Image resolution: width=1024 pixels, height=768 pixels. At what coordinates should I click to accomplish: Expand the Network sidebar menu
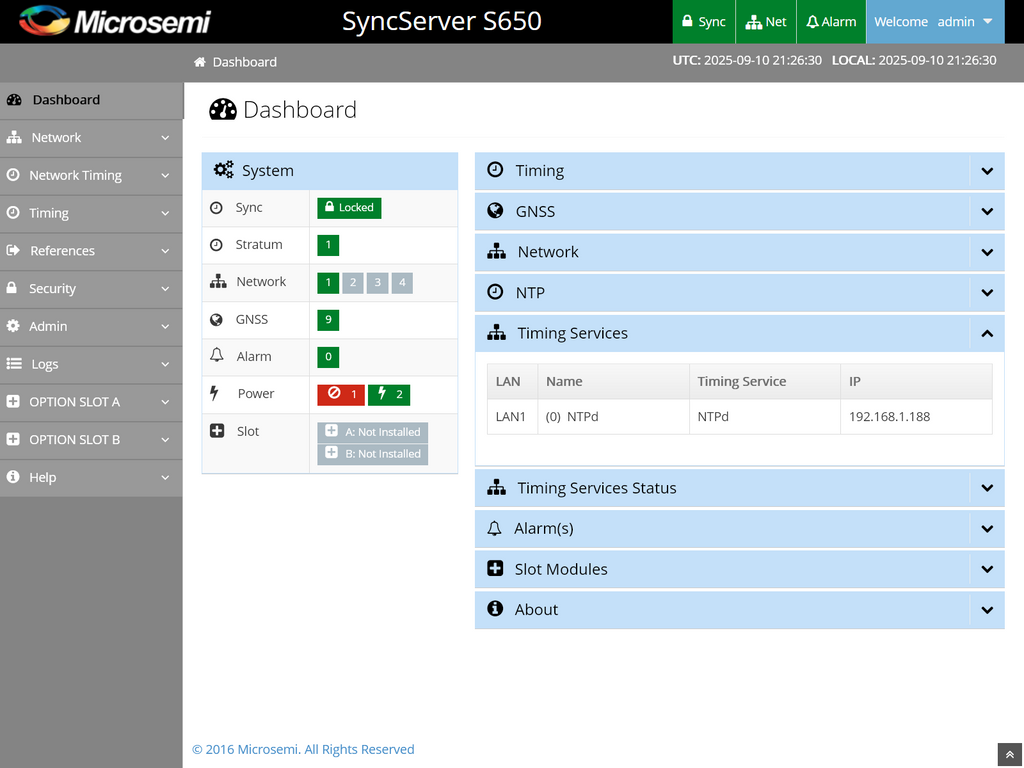pyautogui.click(x=91, y=138)
